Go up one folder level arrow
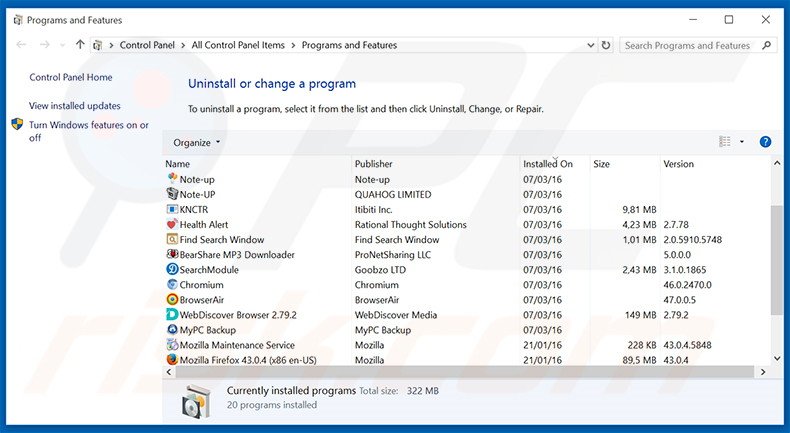This screenshot has width=790, height=433. point(80,45)
